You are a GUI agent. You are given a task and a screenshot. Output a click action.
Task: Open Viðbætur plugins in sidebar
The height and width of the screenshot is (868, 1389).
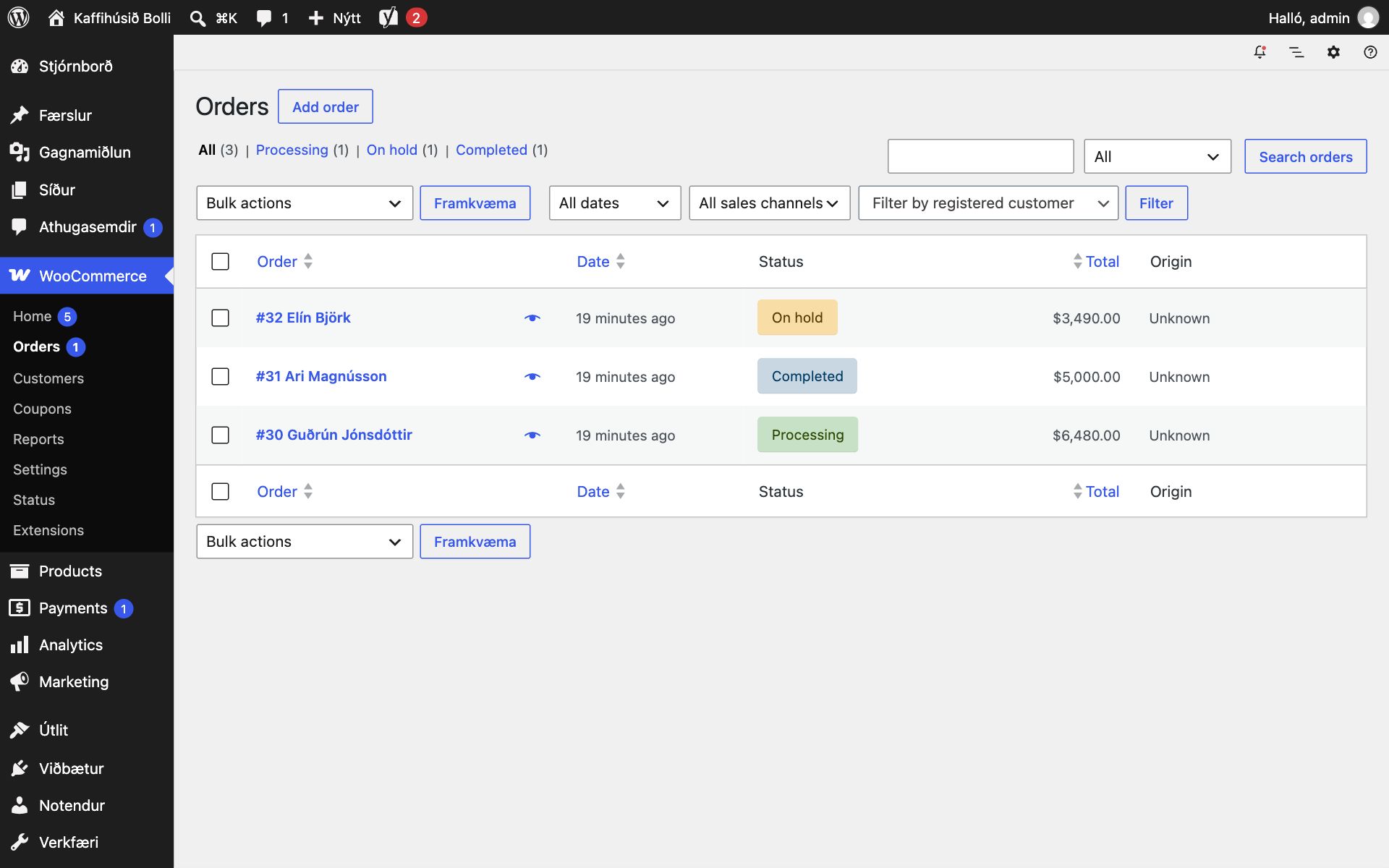click(87, 768)
